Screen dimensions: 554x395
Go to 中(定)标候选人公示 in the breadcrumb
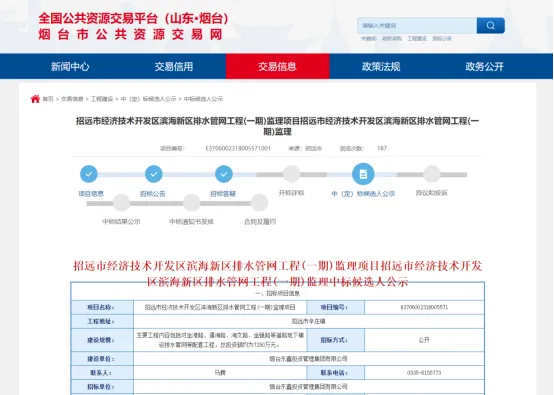(x=148, y=99)
